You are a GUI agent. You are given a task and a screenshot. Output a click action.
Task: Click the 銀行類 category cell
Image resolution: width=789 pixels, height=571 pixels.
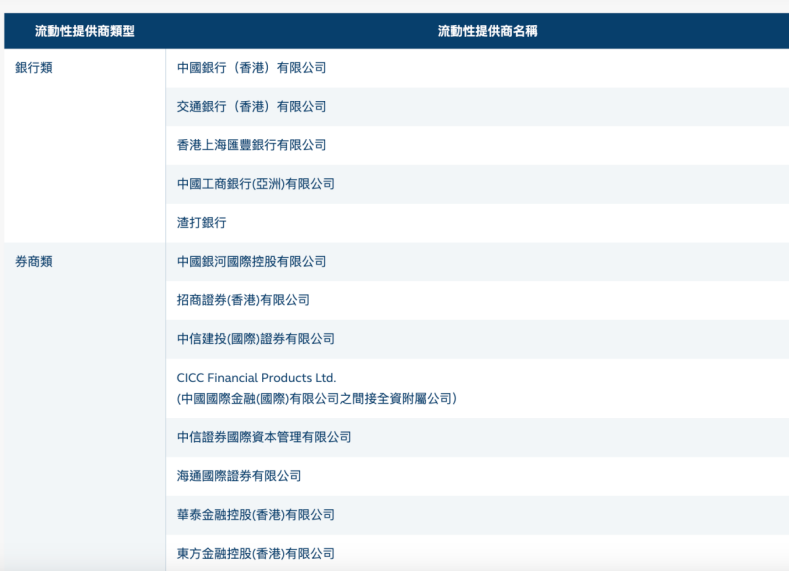85,145
